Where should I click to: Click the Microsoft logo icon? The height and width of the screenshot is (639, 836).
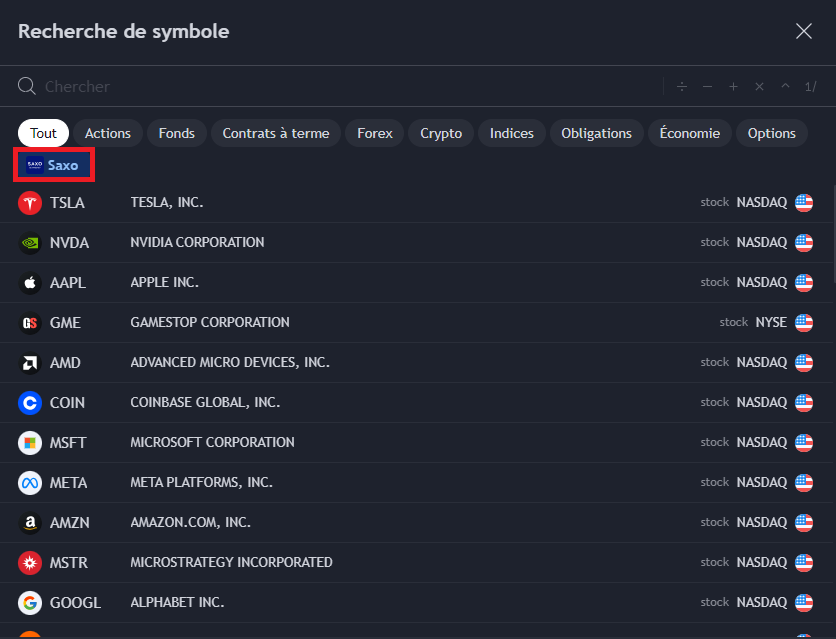[x=30, y=442]
